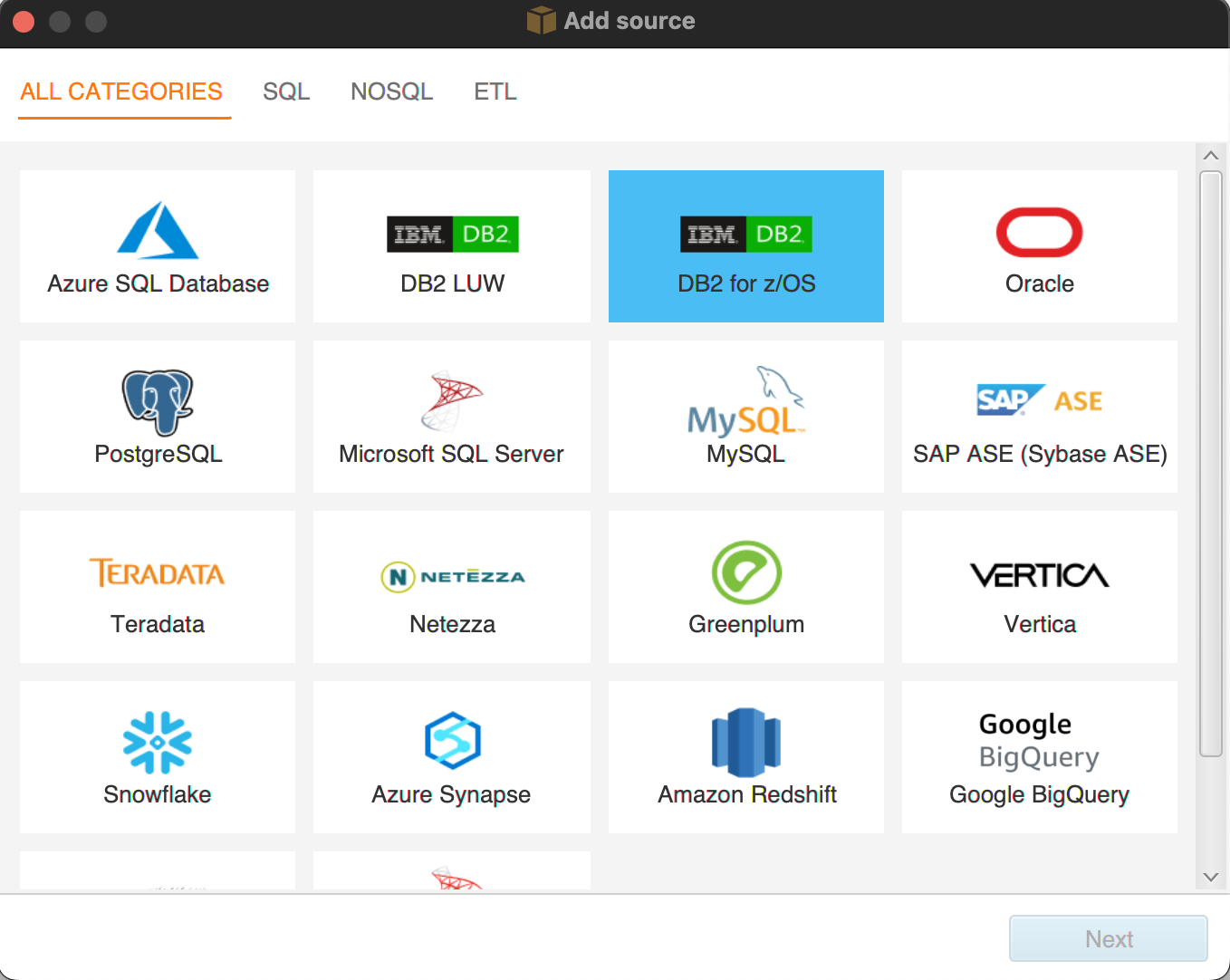Open the SQL category tab
The height and width of the screenshot is (980, 1230).
[x=286, y=91]
